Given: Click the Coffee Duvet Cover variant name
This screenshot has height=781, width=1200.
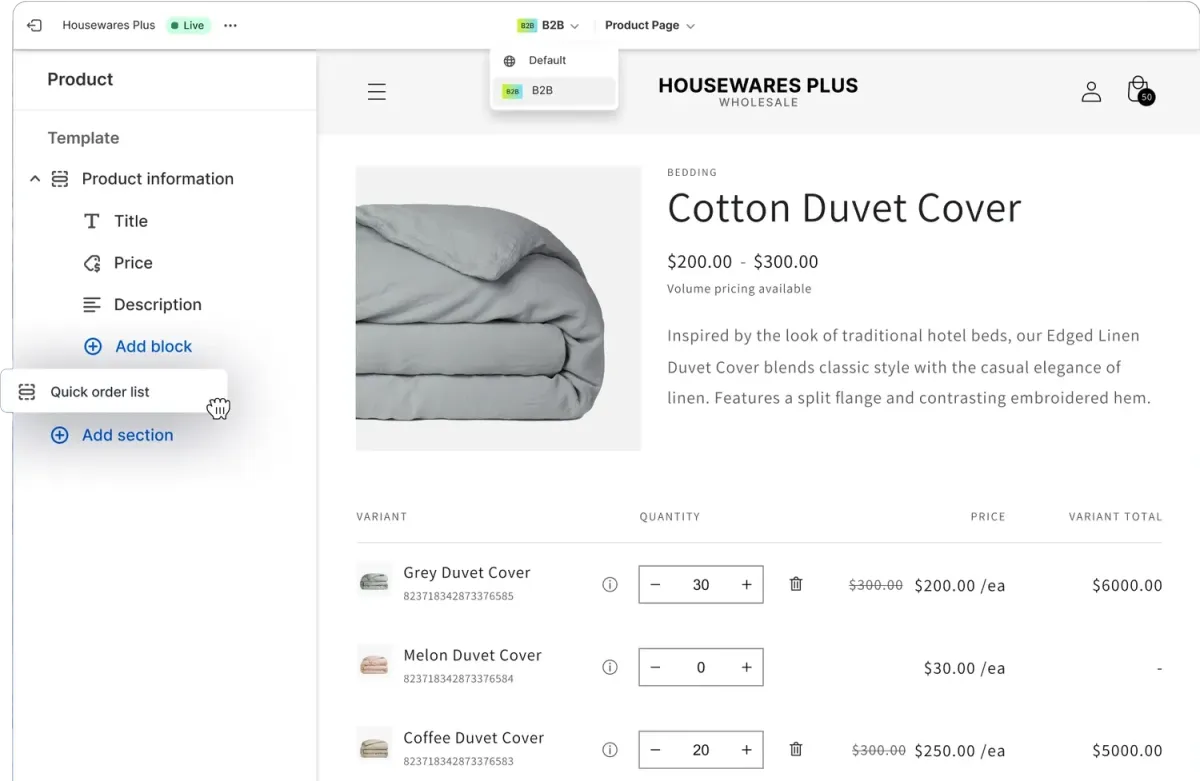Looking at the screenshot, I should 474,738.
